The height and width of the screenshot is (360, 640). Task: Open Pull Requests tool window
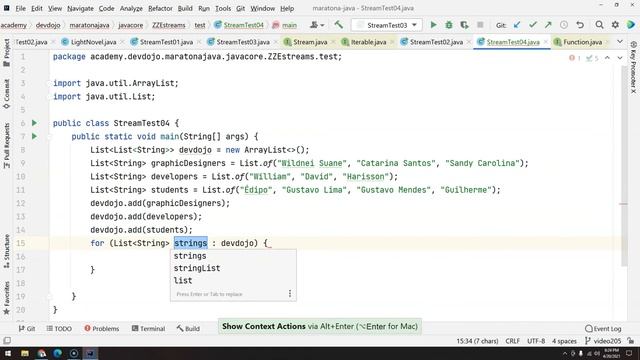pos(7,146)
